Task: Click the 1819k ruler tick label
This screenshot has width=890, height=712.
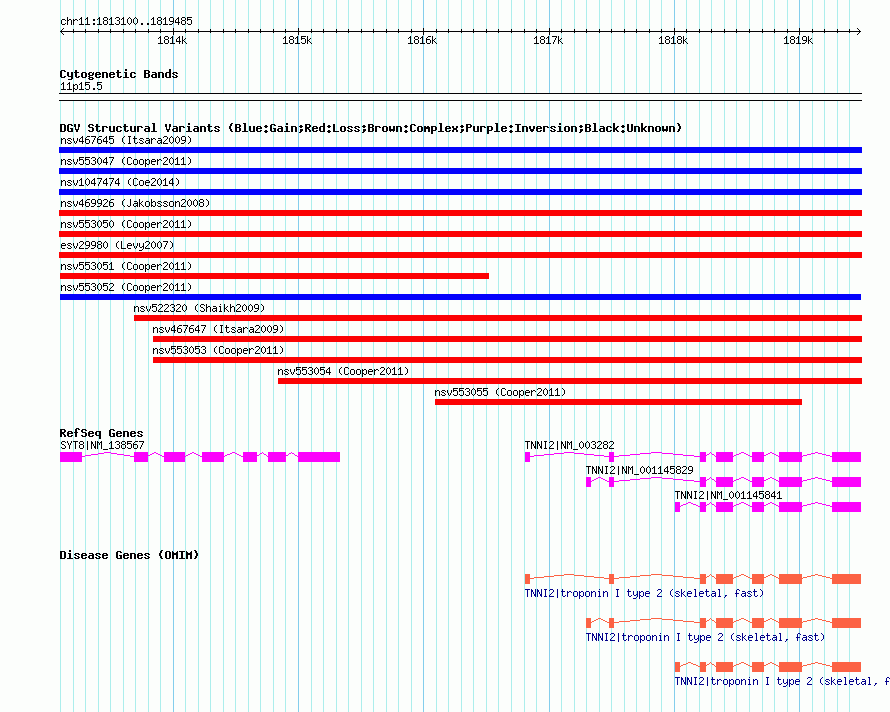Action: 798,40
